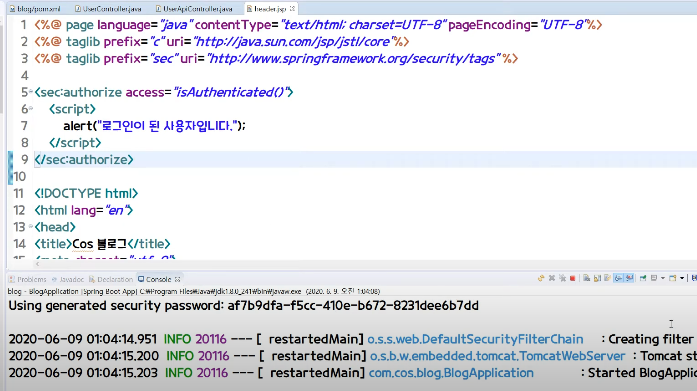Toggle Scroll Lock in Console toolbar

click(x=597, y=278)
